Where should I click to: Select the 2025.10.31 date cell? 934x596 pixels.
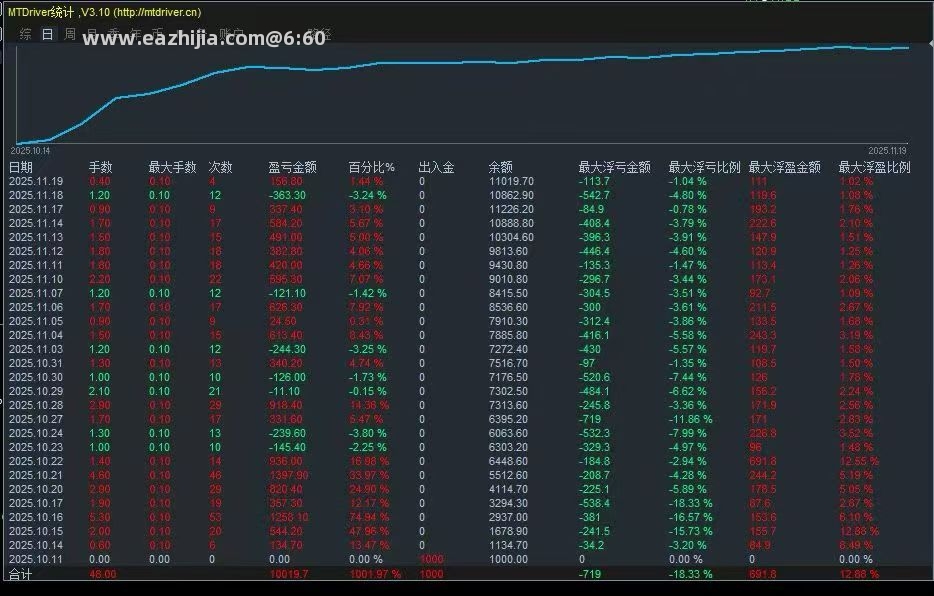(x=36, y=363)
